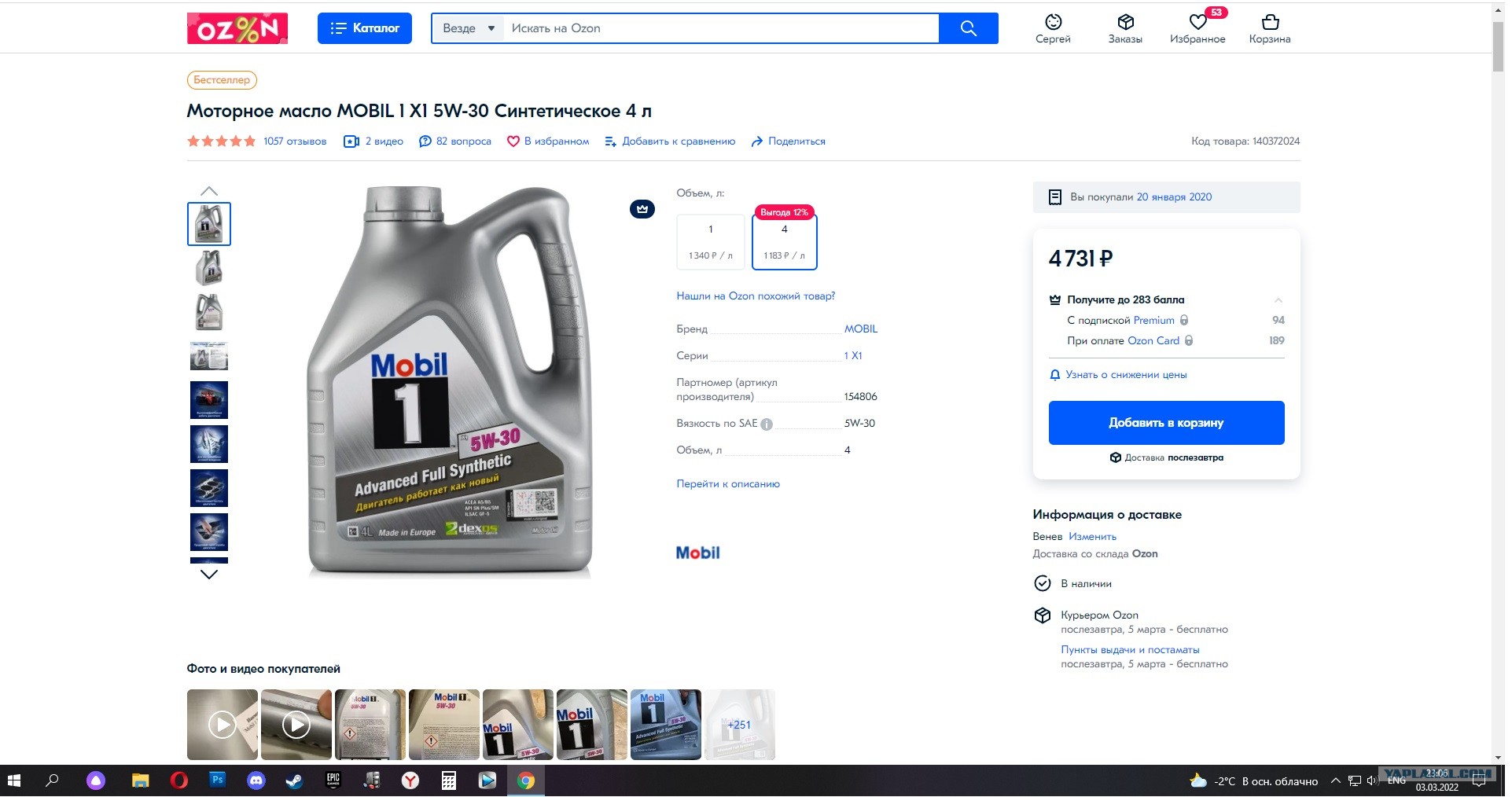
Task: Play the first customer video
Action: pos(223,725)
